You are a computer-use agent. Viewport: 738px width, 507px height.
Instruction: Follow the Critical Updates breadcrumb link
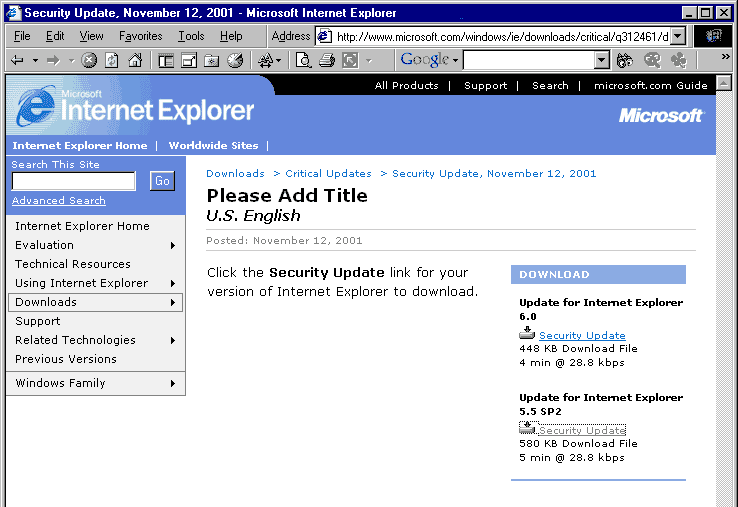click(x=329, y=174)
